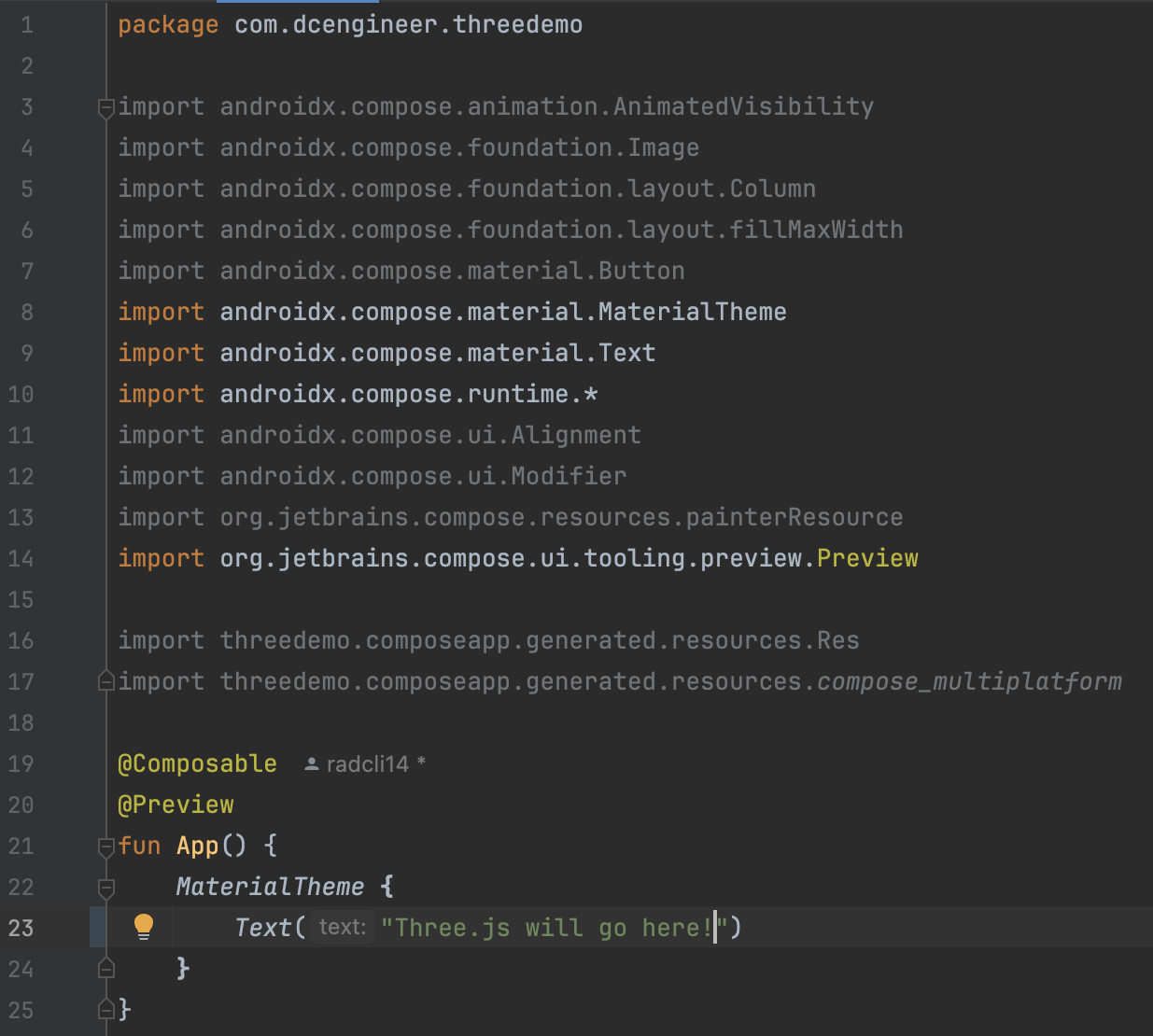Click the package name com.dcengineer.threedemo
Image resolution: width=1153 pixels, height=1036 pixels.
tap(408, 25)
